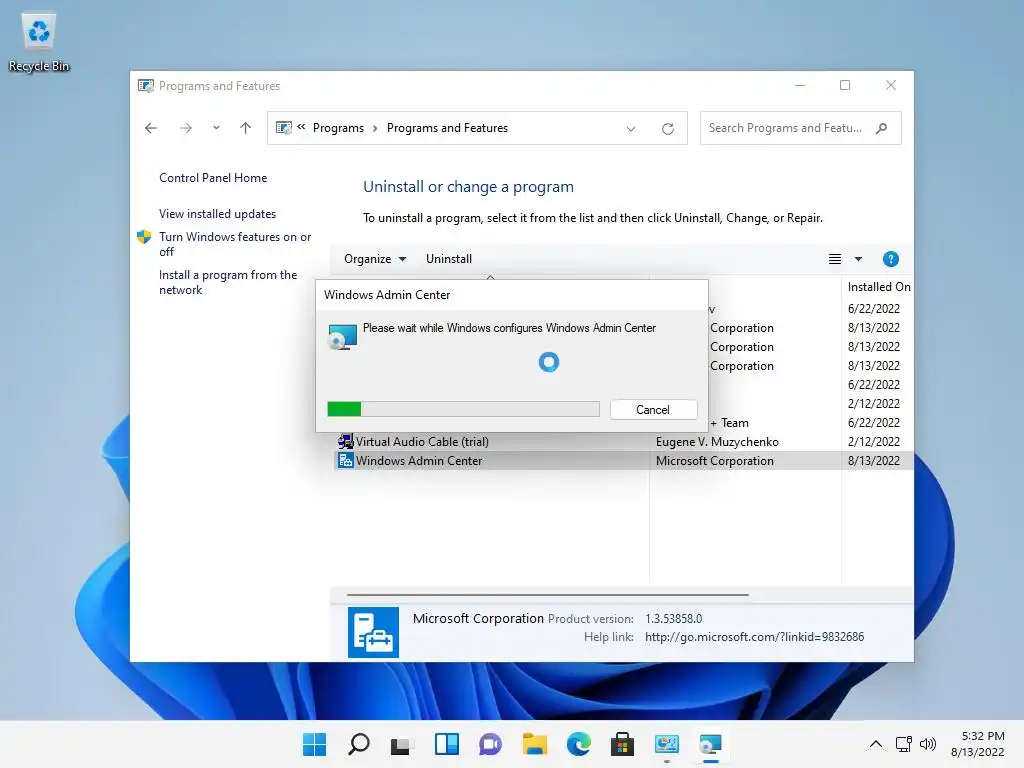
Task: Refresh the Programs and Features list
Action: [667, 129]
